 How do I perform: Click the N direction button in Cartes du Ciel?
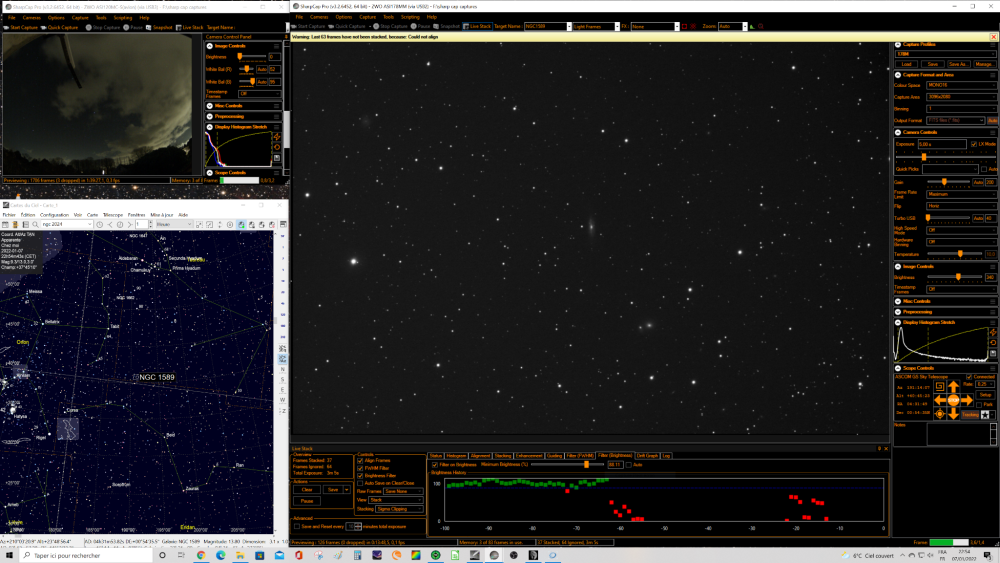coord(283,369)
